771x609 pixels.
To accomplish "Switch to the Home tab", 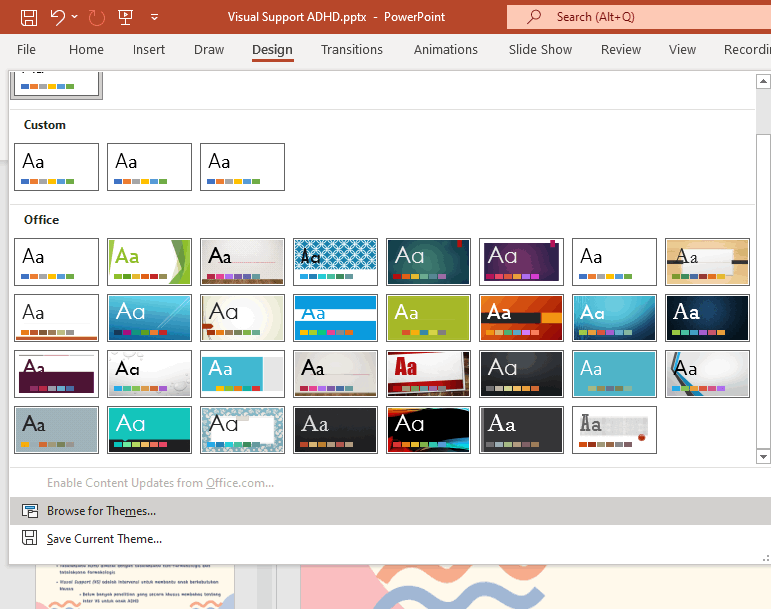I will (86, 50).
